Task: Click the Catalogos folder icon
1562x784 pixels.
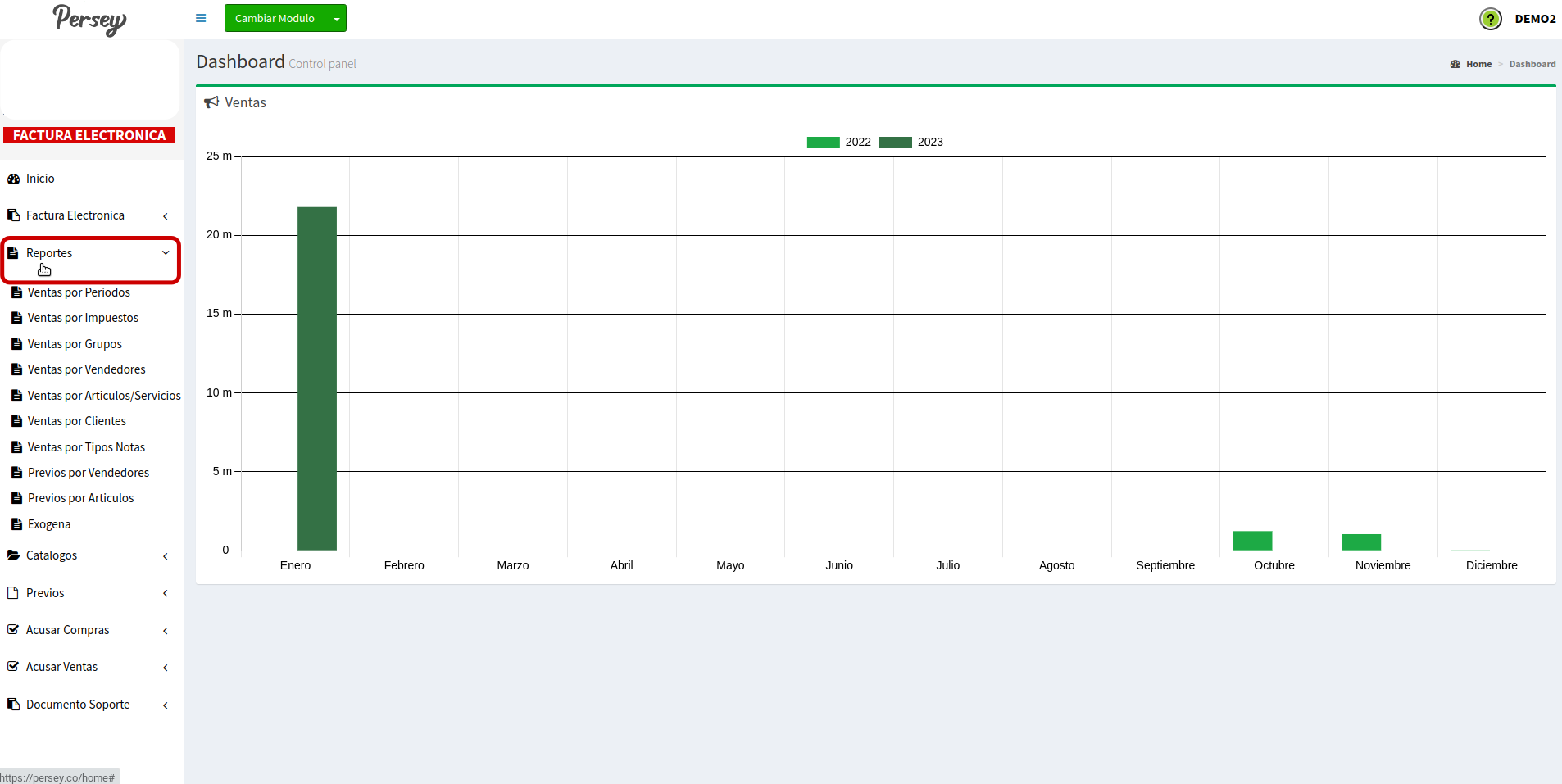Action: [13, 555]
